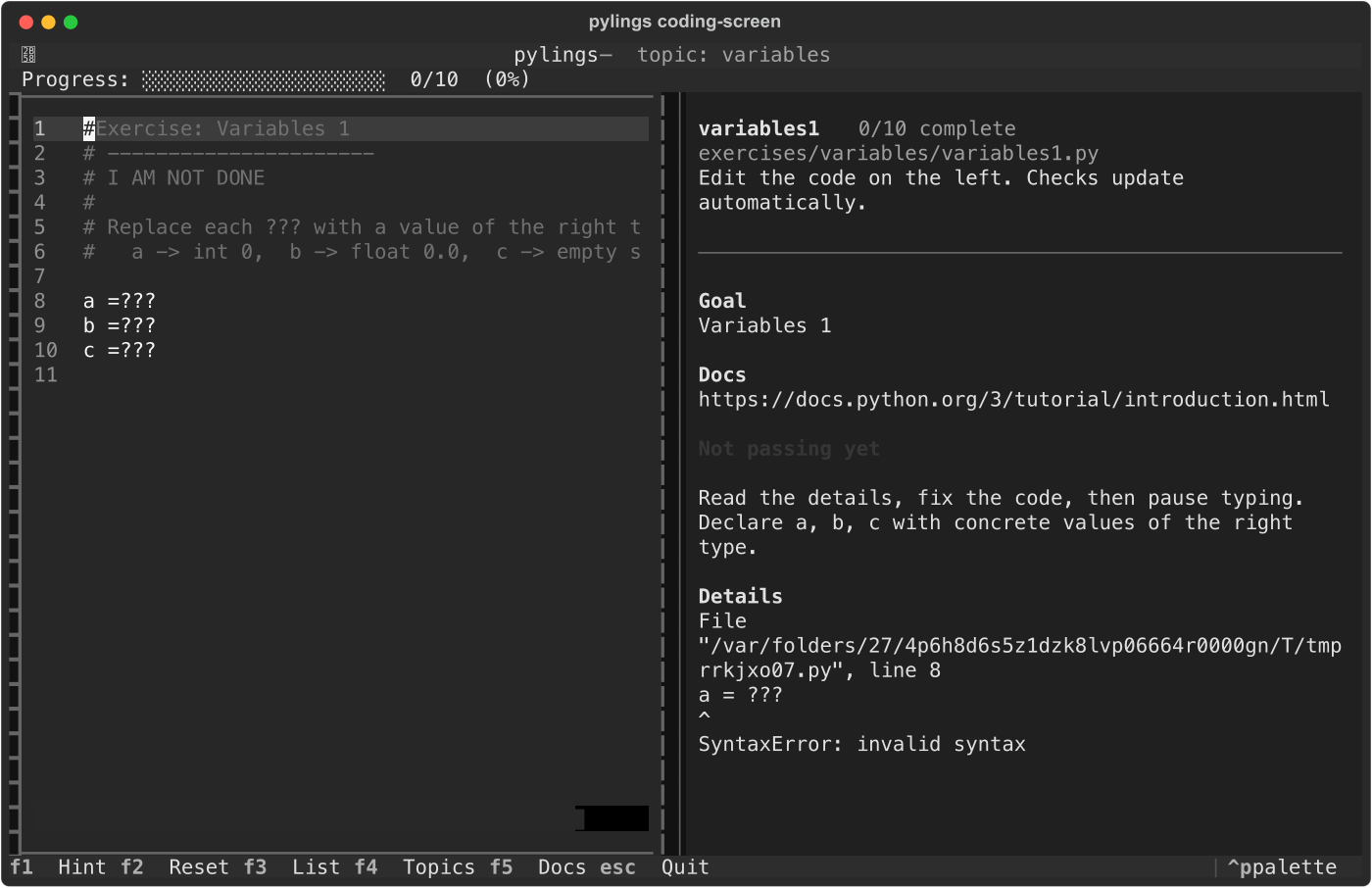Click the 'topic: variables' header text
Screen dimensions: 1372x888
733,55
